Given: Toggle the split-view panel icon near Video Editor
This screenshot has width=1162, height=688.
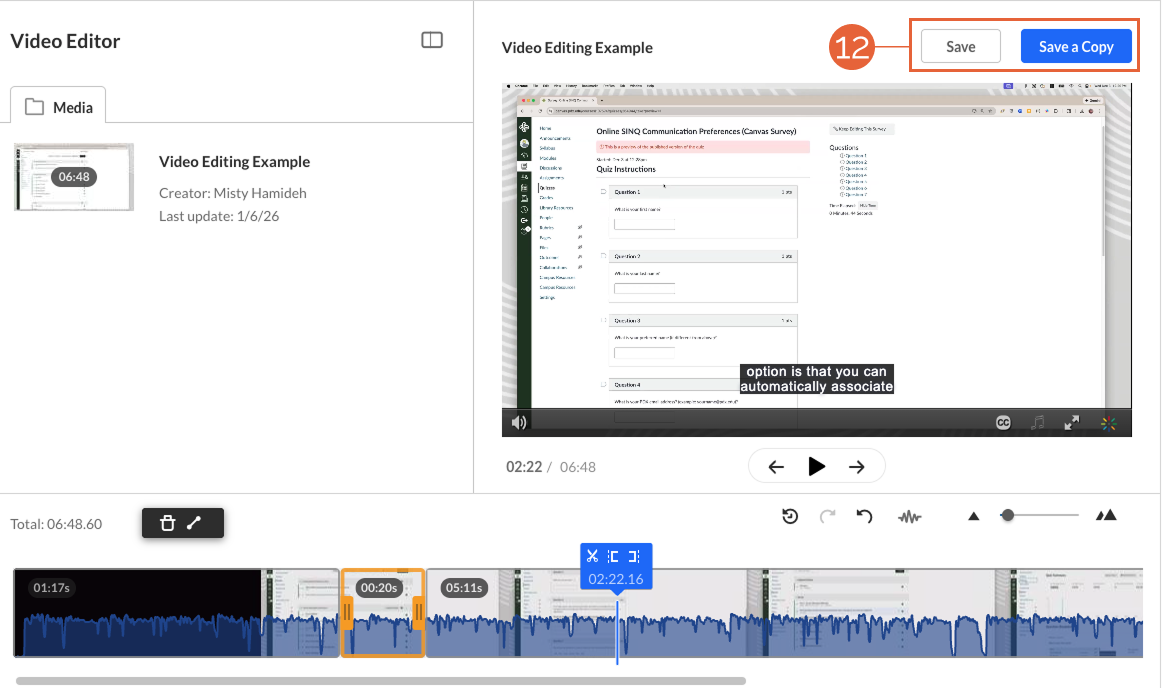Looking at the screenshot, I should (432, 39).
